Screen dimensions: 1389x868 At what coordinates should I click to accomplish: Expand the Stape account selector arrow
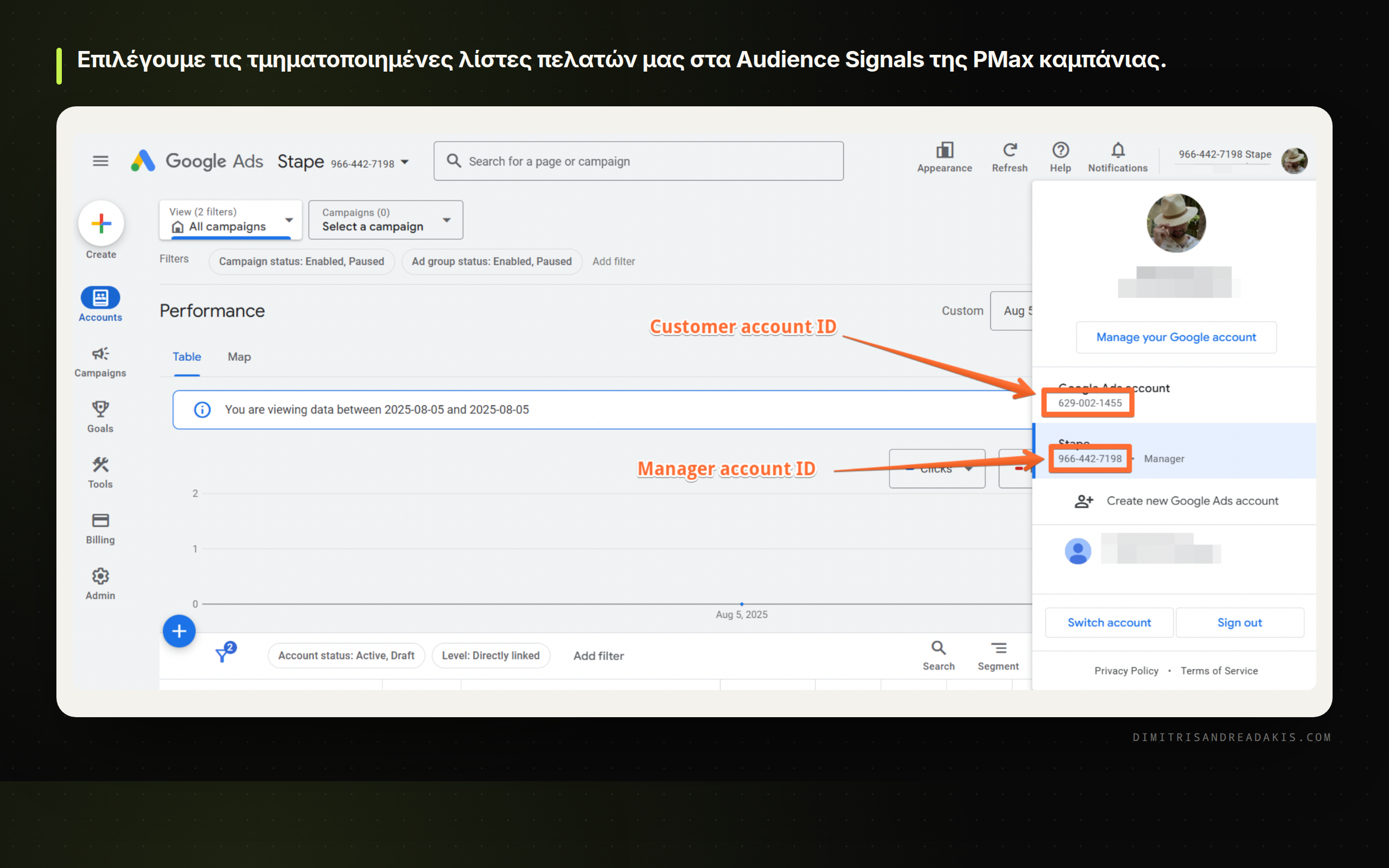pyautogui.click(x=405, y=162)
